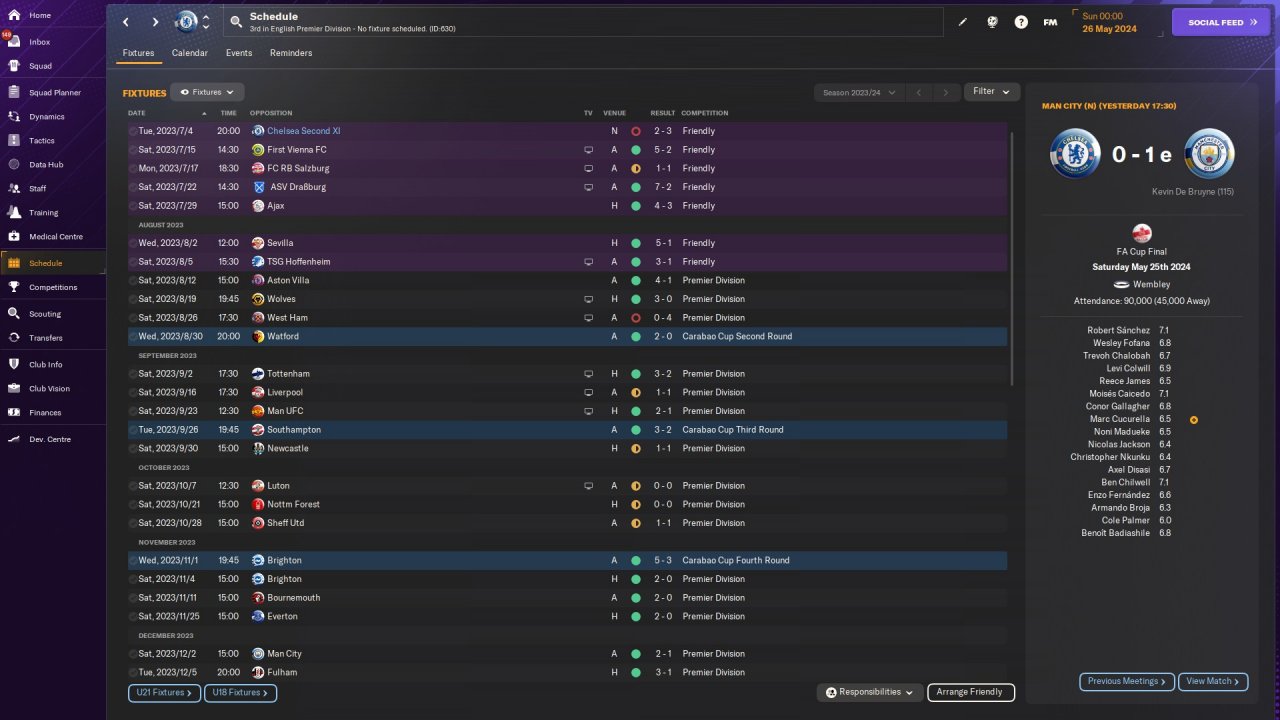
Task: Click the View Match button
Action: pos(1212,682)
